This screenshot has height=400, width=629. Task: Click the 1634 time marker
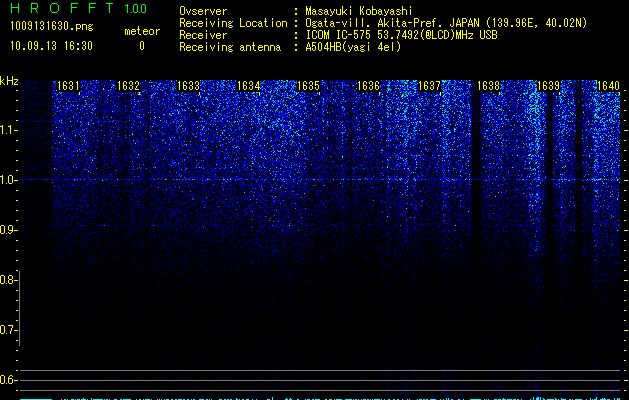[x=248, y=86]
